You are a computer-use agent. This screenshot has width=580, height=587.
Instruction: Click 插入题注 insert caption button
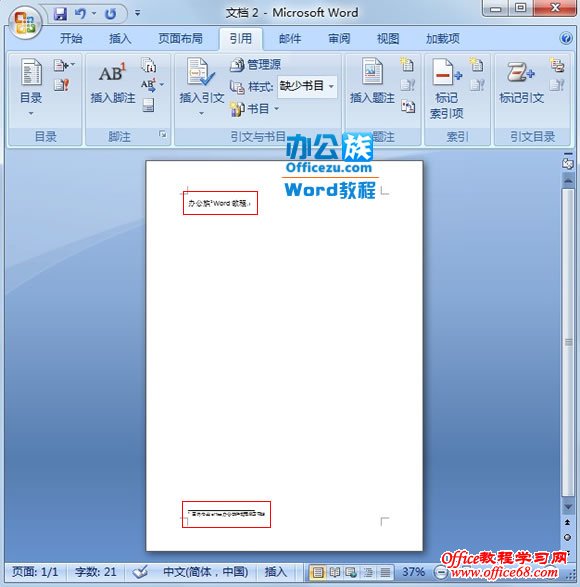tap(372, 82)
